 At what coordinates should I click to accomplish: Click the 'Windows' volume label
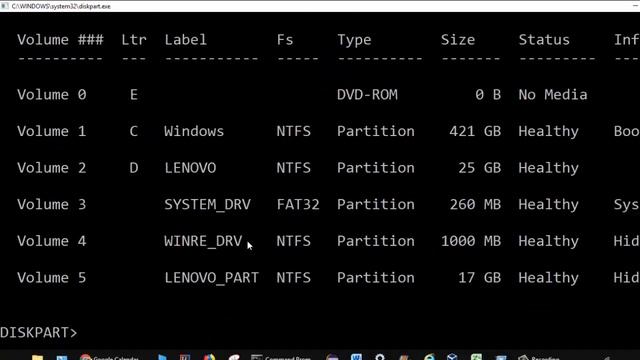point(194,131)
